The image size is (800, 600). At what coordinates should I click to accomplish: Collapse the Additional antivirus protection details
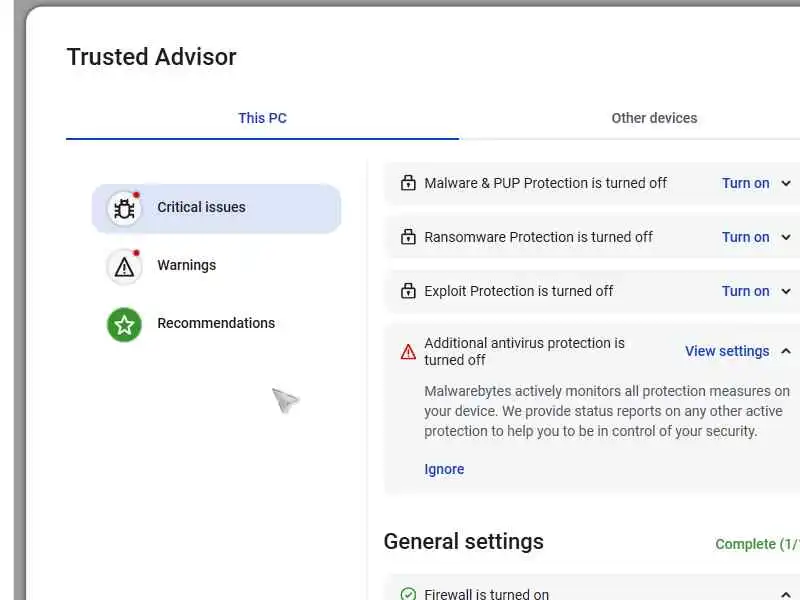pos(786,351)
